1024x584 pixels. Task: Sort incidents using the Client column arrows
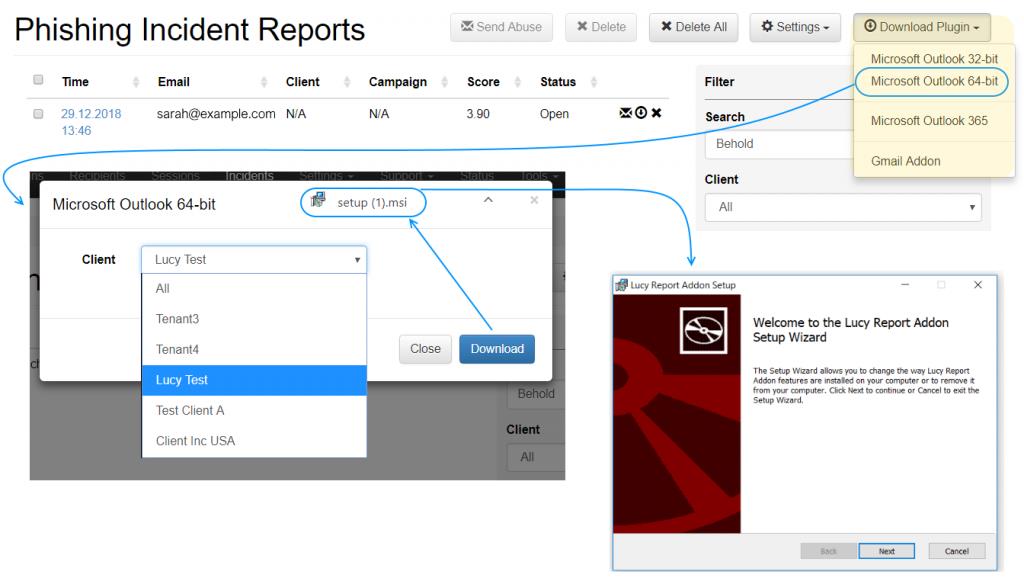point(347,82)
